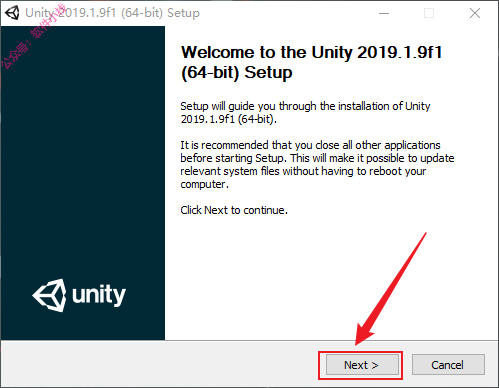
Task: Click the pink watermark text in the corner
Action: tap(33, 37)
